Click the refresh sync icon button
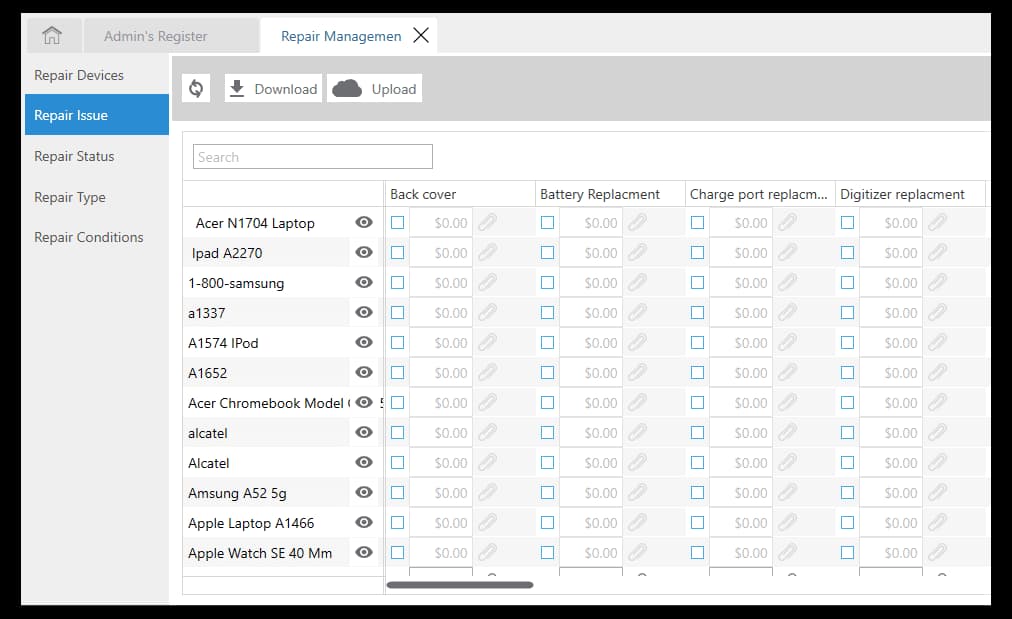Image resolution: width=1012 pixels, height=619 pixels. tap(196, 88)
